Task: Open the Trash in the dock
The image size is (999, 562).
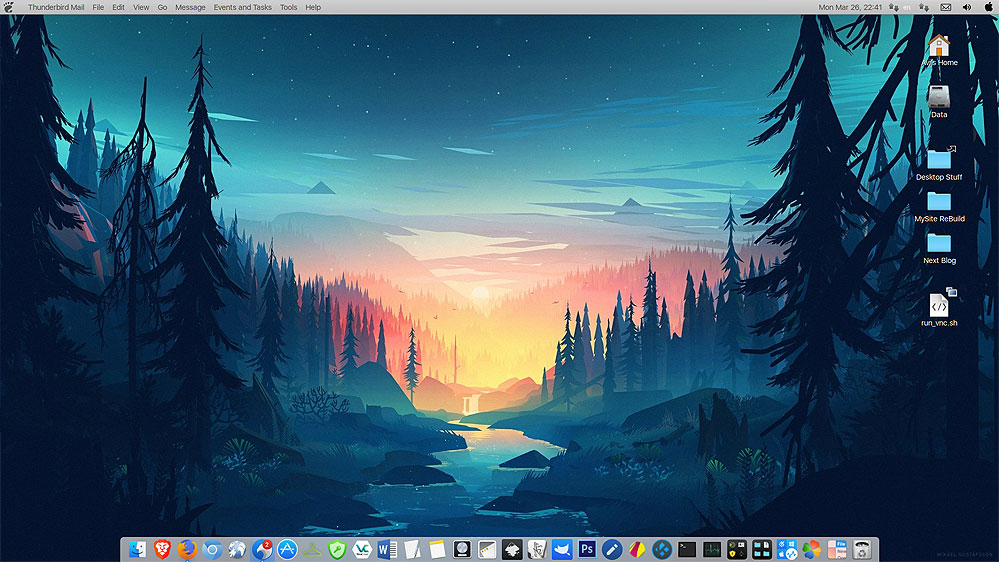Action: click(x=861, y=549)
